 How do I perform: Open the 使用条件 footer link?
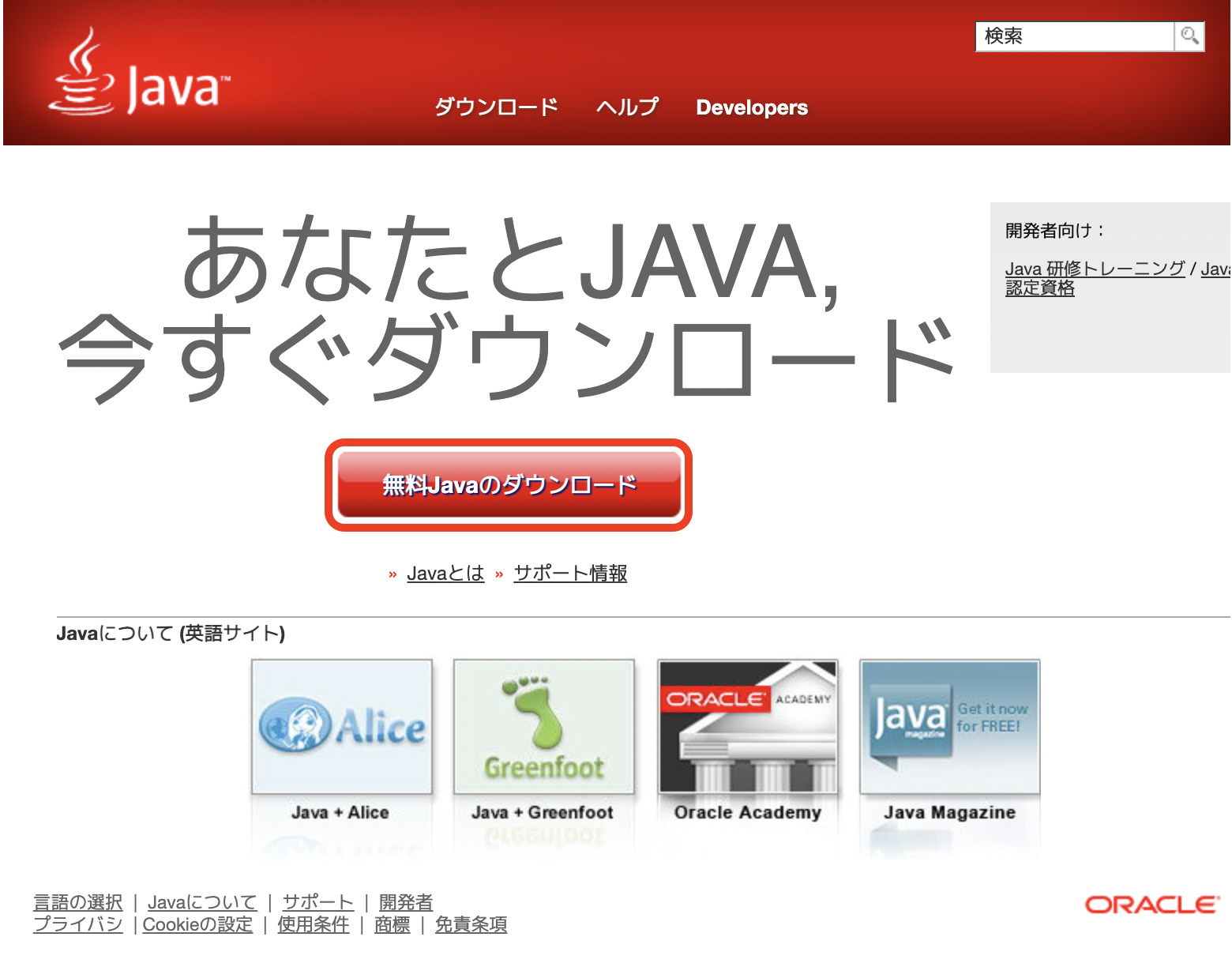(x=314, y=924)
